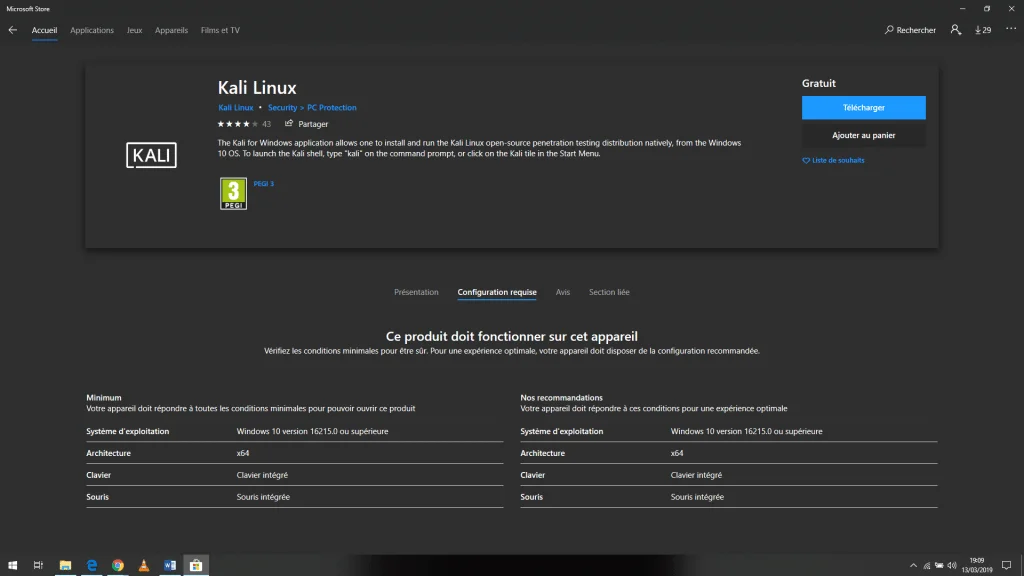Screen dimensions: 1024x576
Task: Click the star rating under the title
Action: pos(238,124)
